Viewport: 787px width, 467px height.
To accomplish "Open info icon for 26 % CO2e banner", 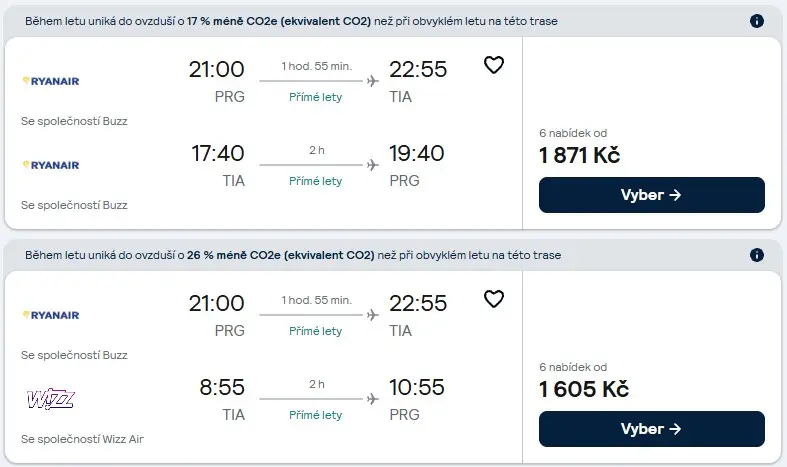I will [756, 255].
